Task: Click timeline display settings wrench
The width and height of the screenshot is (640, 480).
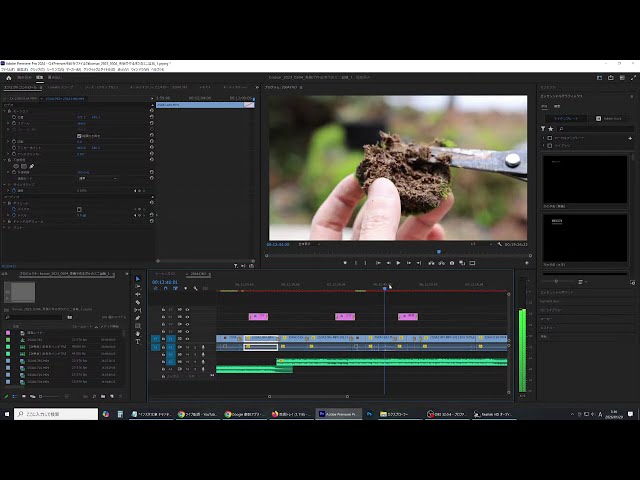Action: tap(196, 288)
